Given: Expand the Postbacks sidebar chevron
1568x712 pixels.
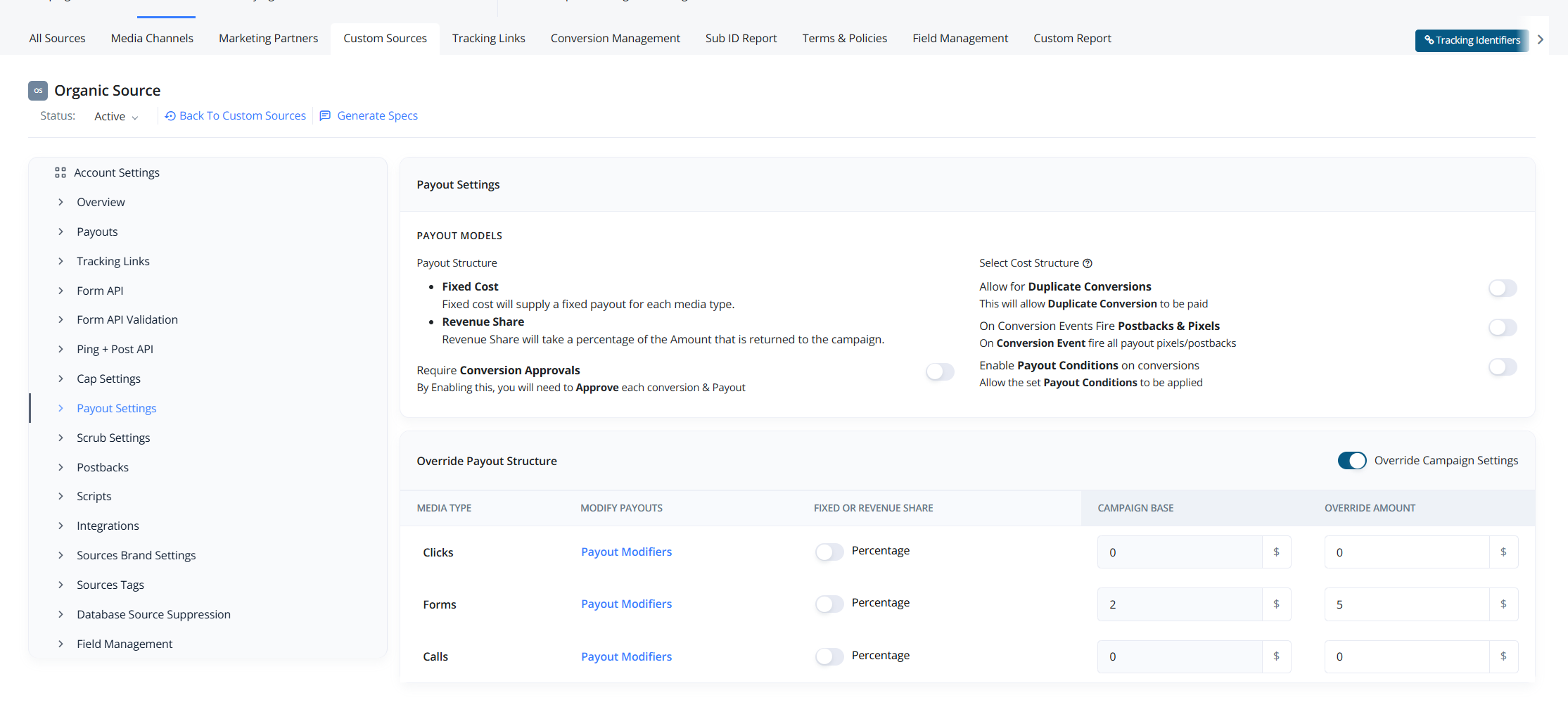Looking at the screenshot, I should pyautogui.click(x=61, y=467).
